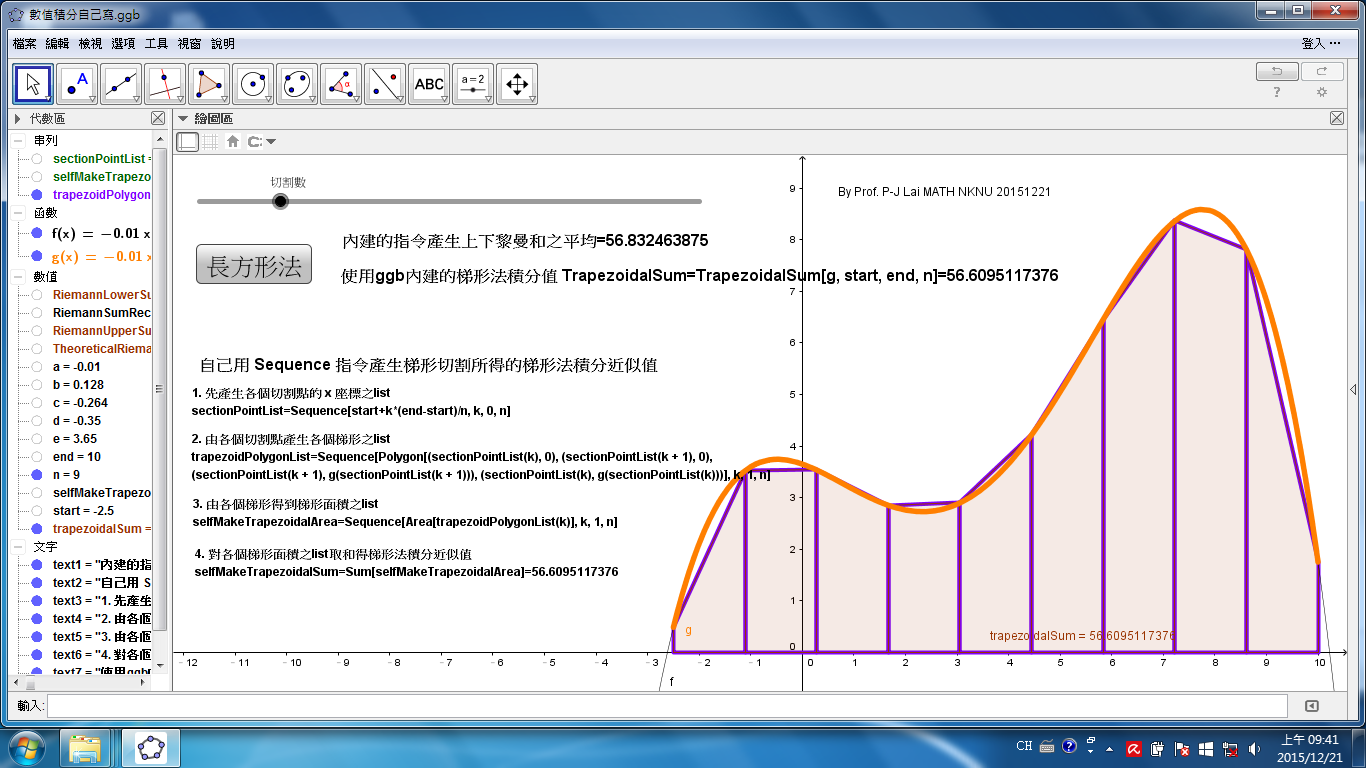Select the Slider creation tool
The image size is (1366, 768).
point(472,84)
